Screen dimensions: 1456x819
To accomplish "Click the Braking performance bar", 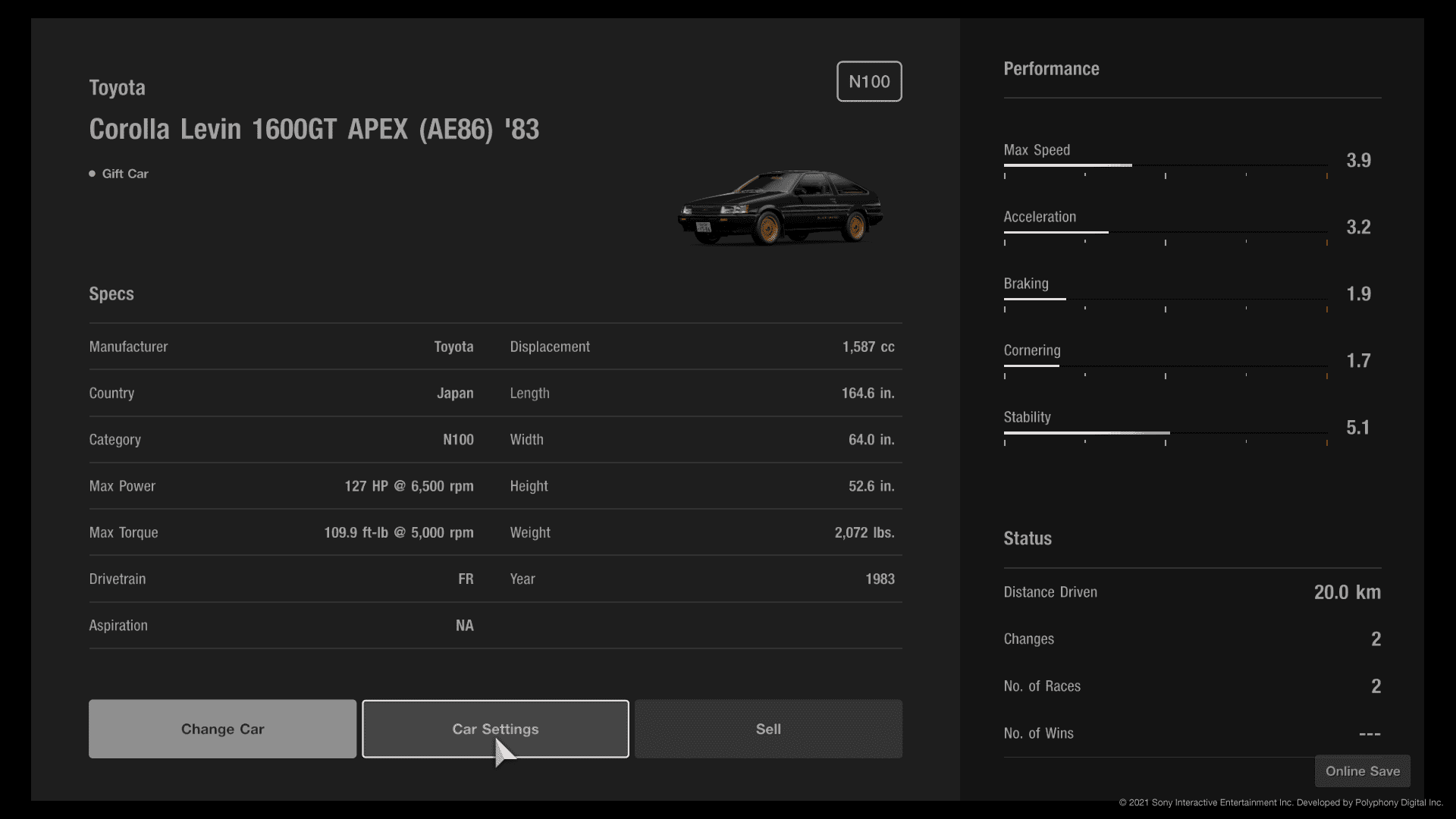I will [x=1166, y=299].
